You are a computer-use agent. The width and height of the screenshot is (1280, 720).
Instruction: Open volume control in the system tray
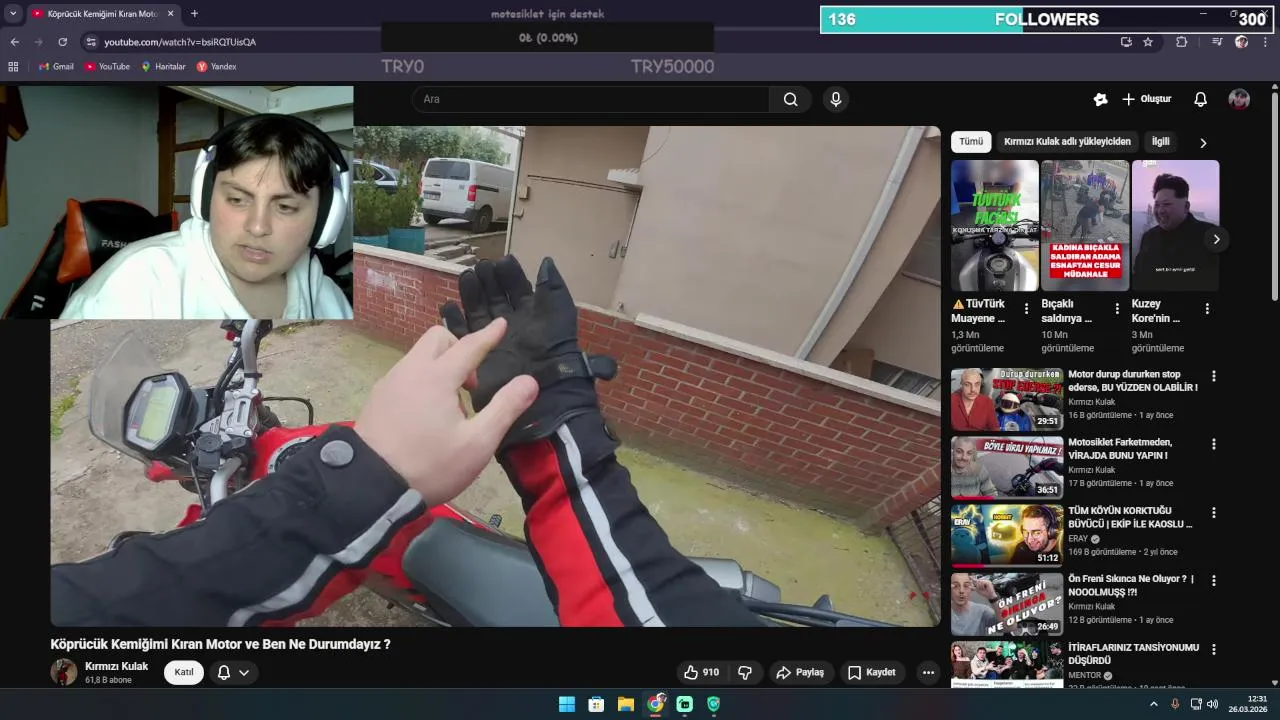coord(1212,704)
